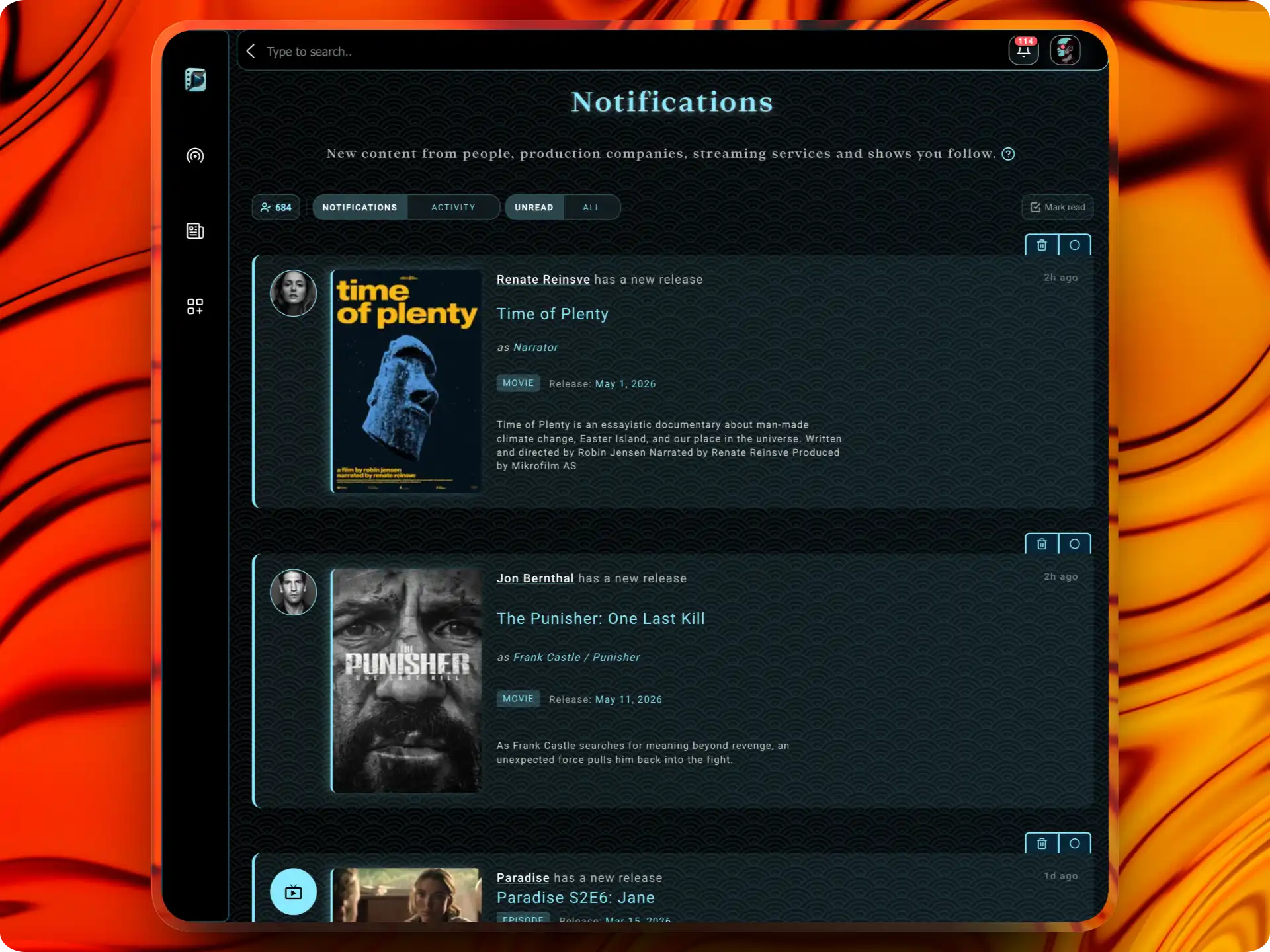The height and width of the screenshot is (952, 1270).
Task: Open Renate Reinsve's profile link
Action: pos(543,279)
